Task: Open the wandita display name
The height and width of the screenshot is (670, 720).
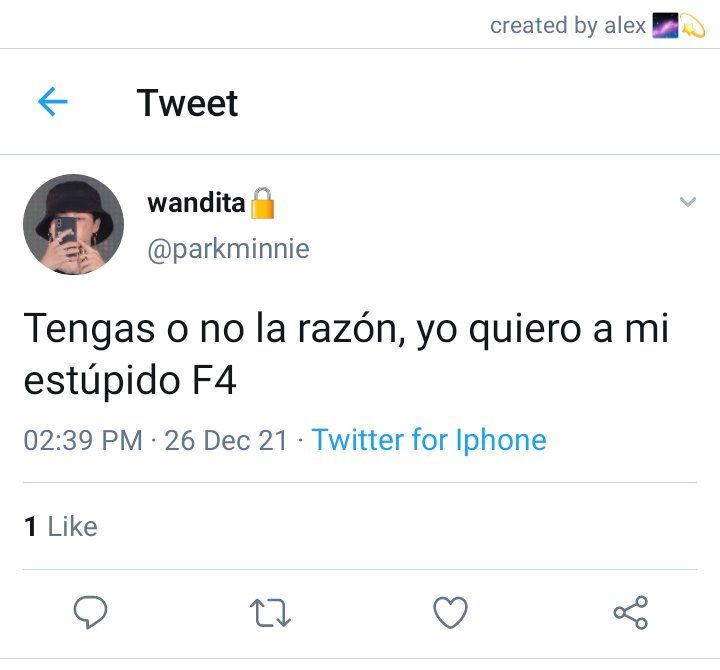Action: [x=196, y=203]
